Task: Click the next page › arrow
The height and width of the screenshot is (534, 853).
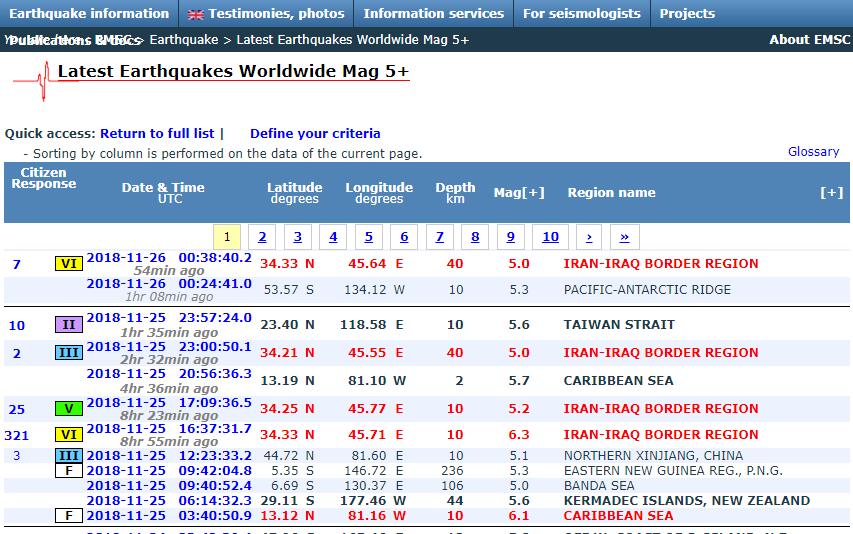Action: point(589,237)
